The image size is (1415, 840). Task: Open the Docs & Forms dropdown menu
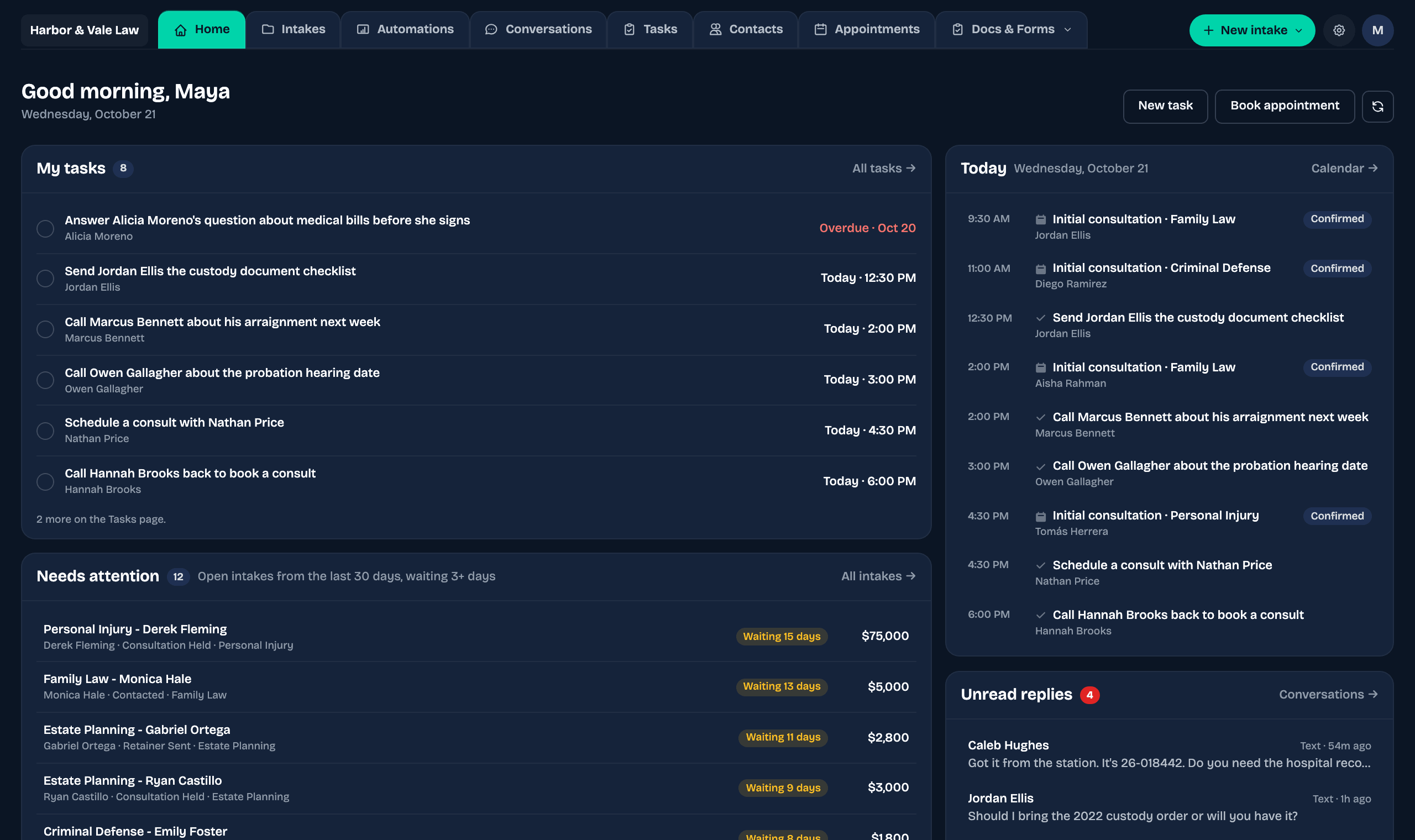point(1012,29)
